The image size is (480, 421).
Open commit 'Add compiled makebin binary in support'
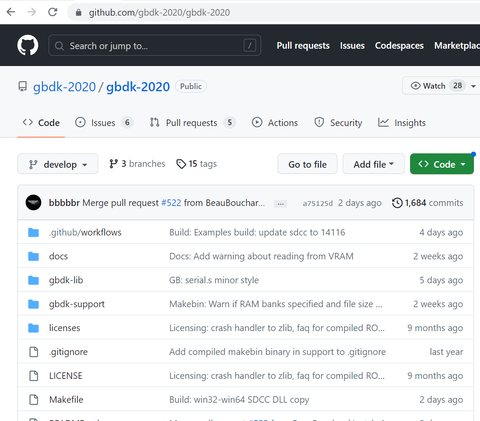coord(277,352)
